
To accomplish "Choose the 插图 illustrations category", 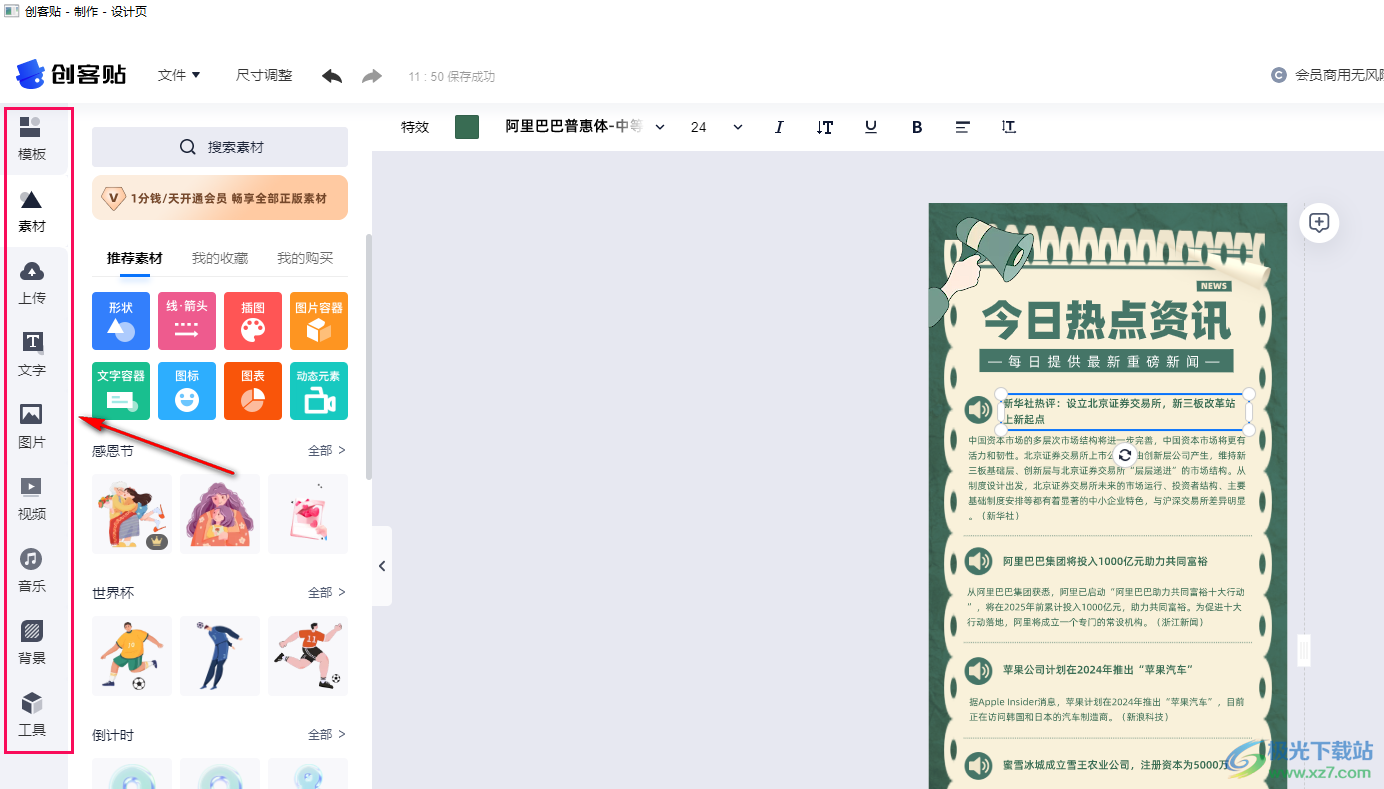I will point(253,321).
